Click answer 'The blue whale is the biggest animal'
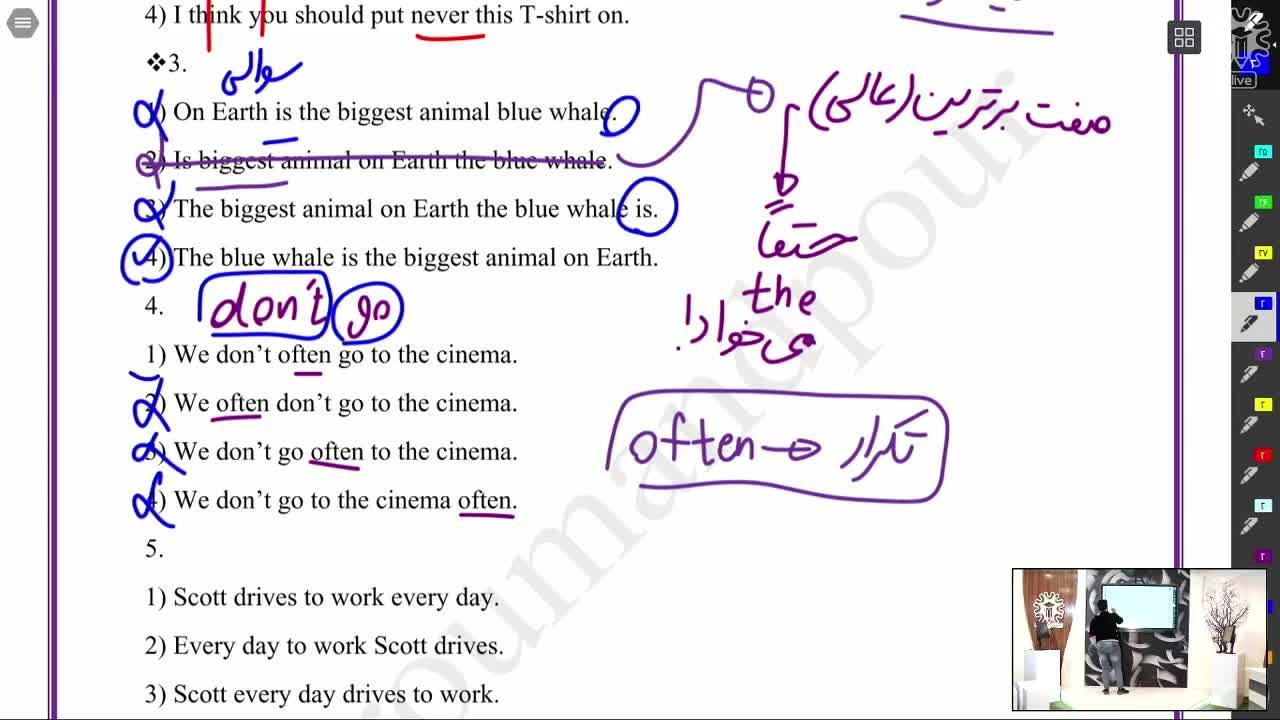1280x720 pixels. tap(415, 258)
